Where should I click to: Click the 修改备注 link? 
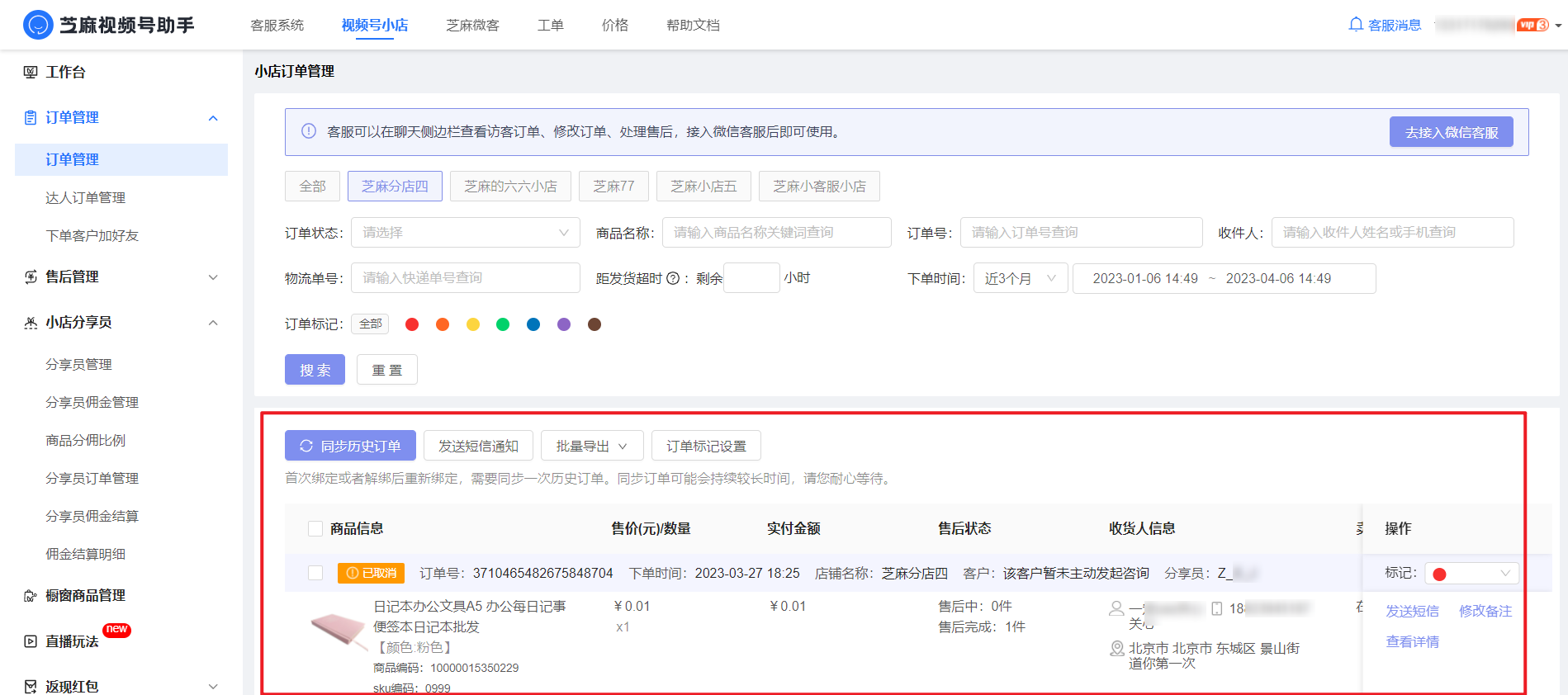pyautogui.click(x=1485, y=611)
